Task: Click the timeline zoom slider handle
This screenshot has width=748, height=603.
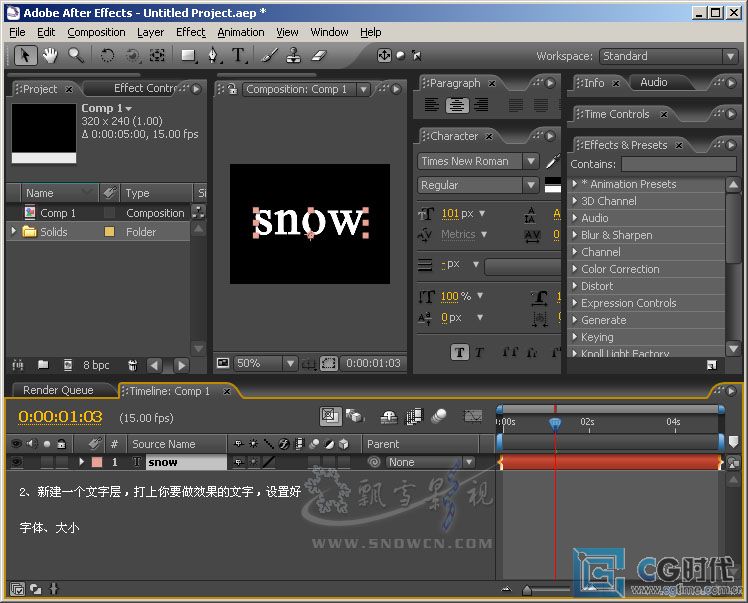Action: pos(527,591)
